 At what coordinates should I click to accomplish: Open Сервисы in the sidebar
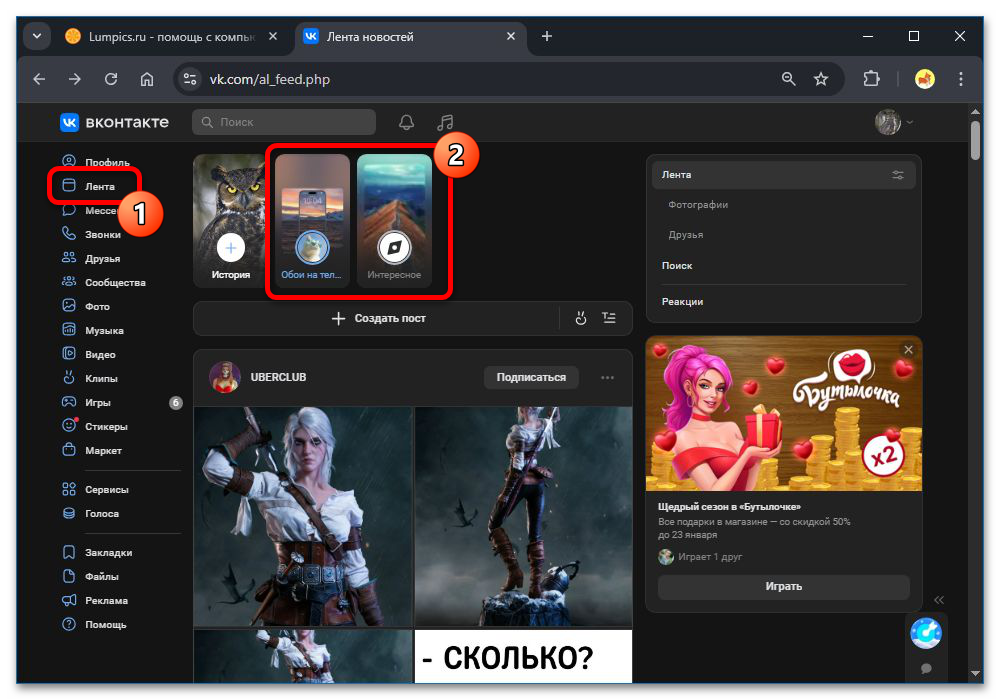[x=96, y=490]
